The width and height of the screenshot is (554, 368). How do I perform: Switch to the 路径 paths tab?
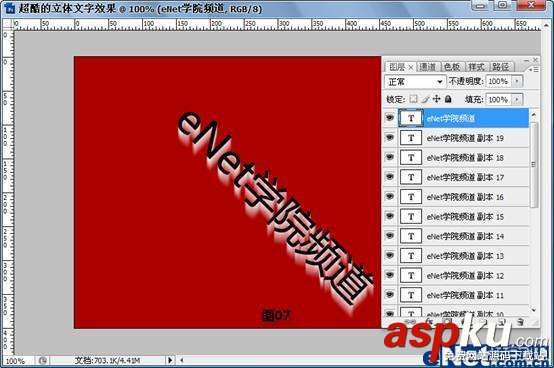[x=501, y=67]
